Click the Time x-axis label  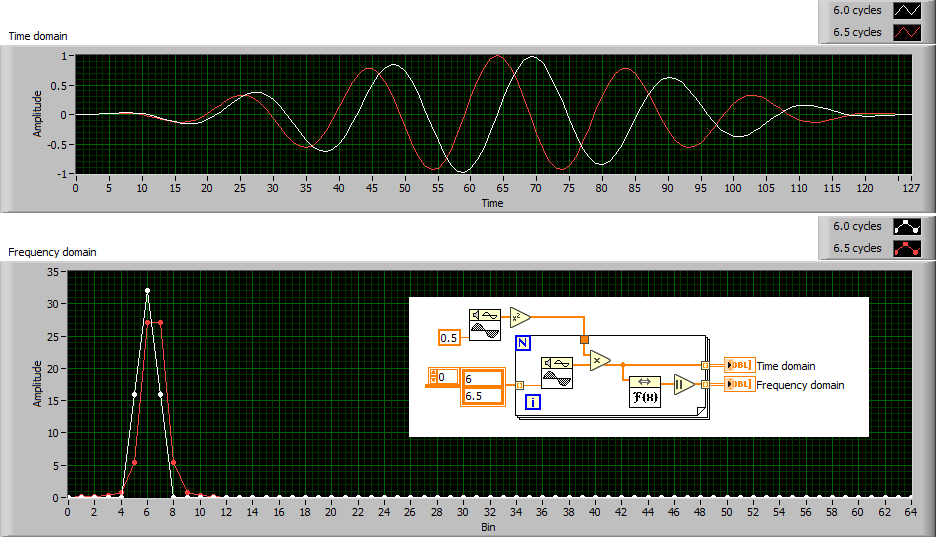[x=492, y=203]
